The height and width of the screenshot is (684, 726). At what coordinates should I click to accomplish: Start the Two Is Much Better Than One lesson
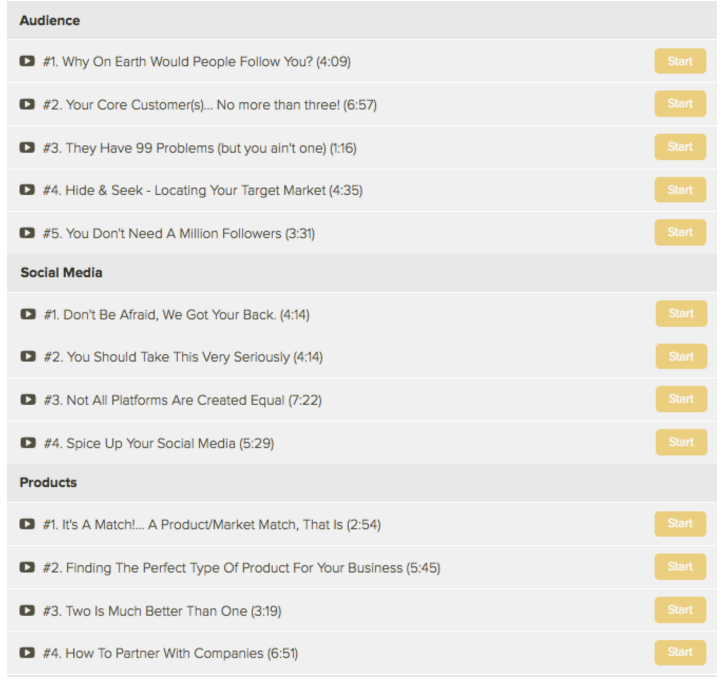coord(680,610)
